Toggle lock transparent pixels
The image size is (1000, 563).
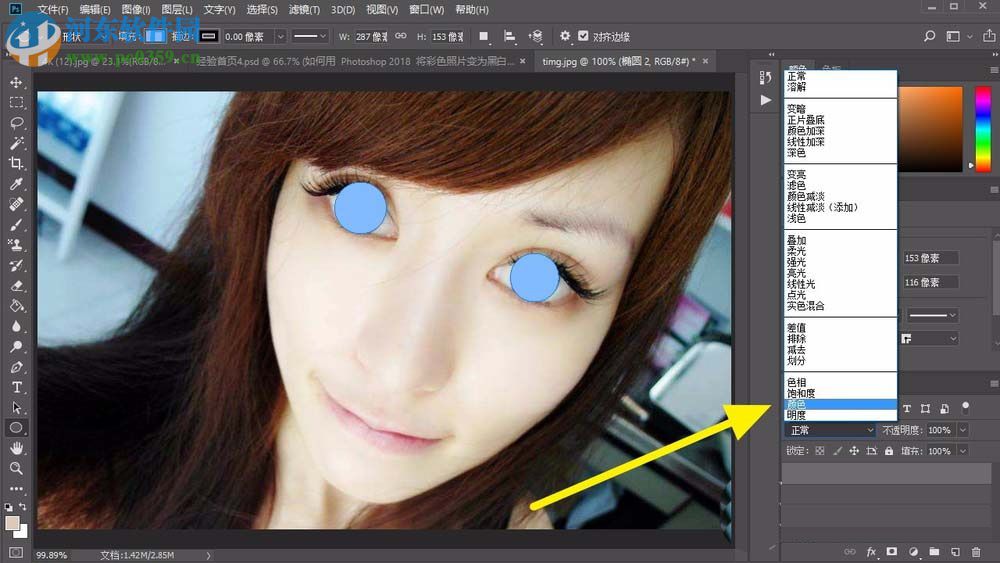tap(820, 451)
